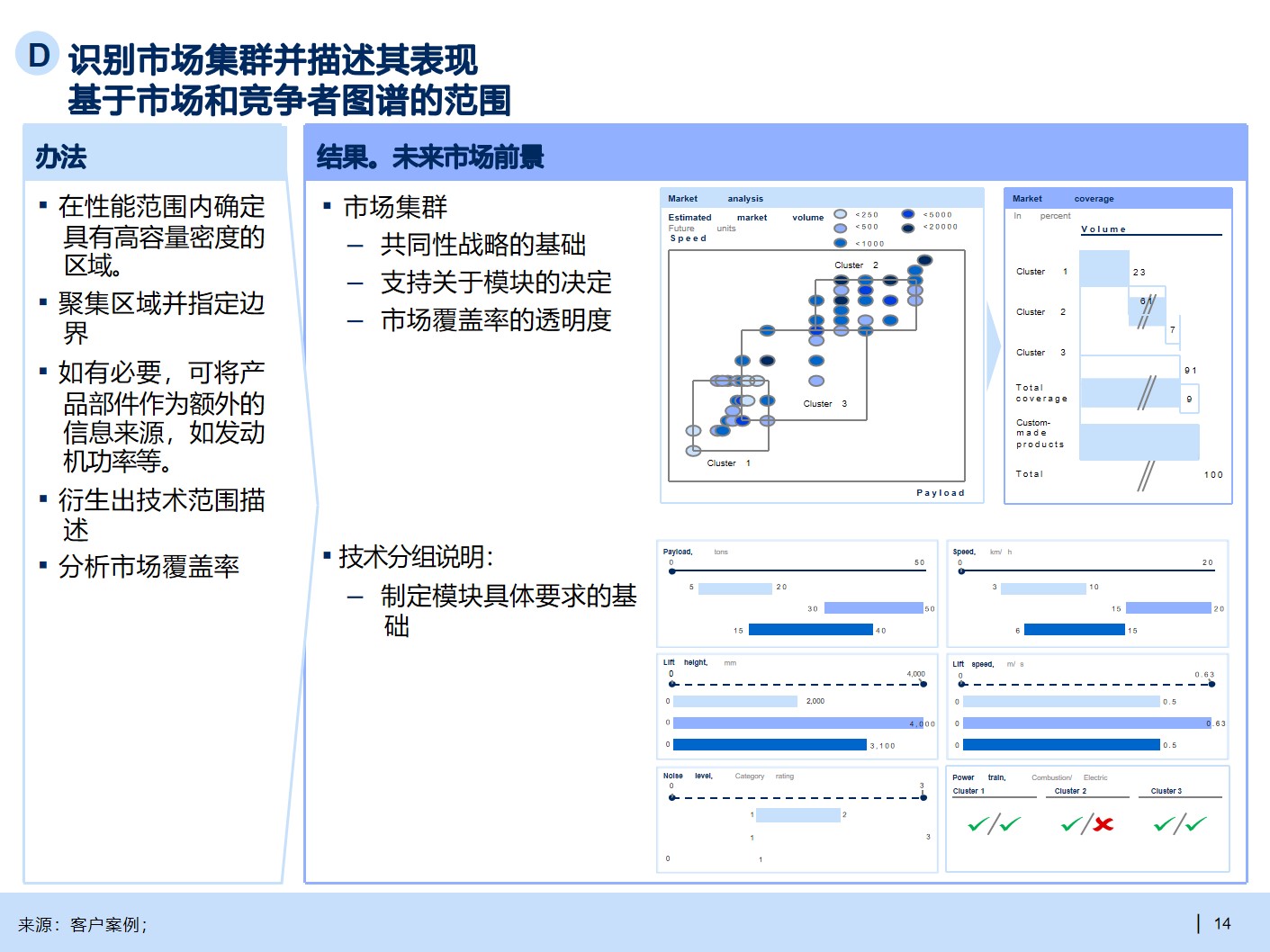Click the value 23 in Market coverage
Image resolution: width=1270 pixels, height=952 pixels.
[1139, 273]
